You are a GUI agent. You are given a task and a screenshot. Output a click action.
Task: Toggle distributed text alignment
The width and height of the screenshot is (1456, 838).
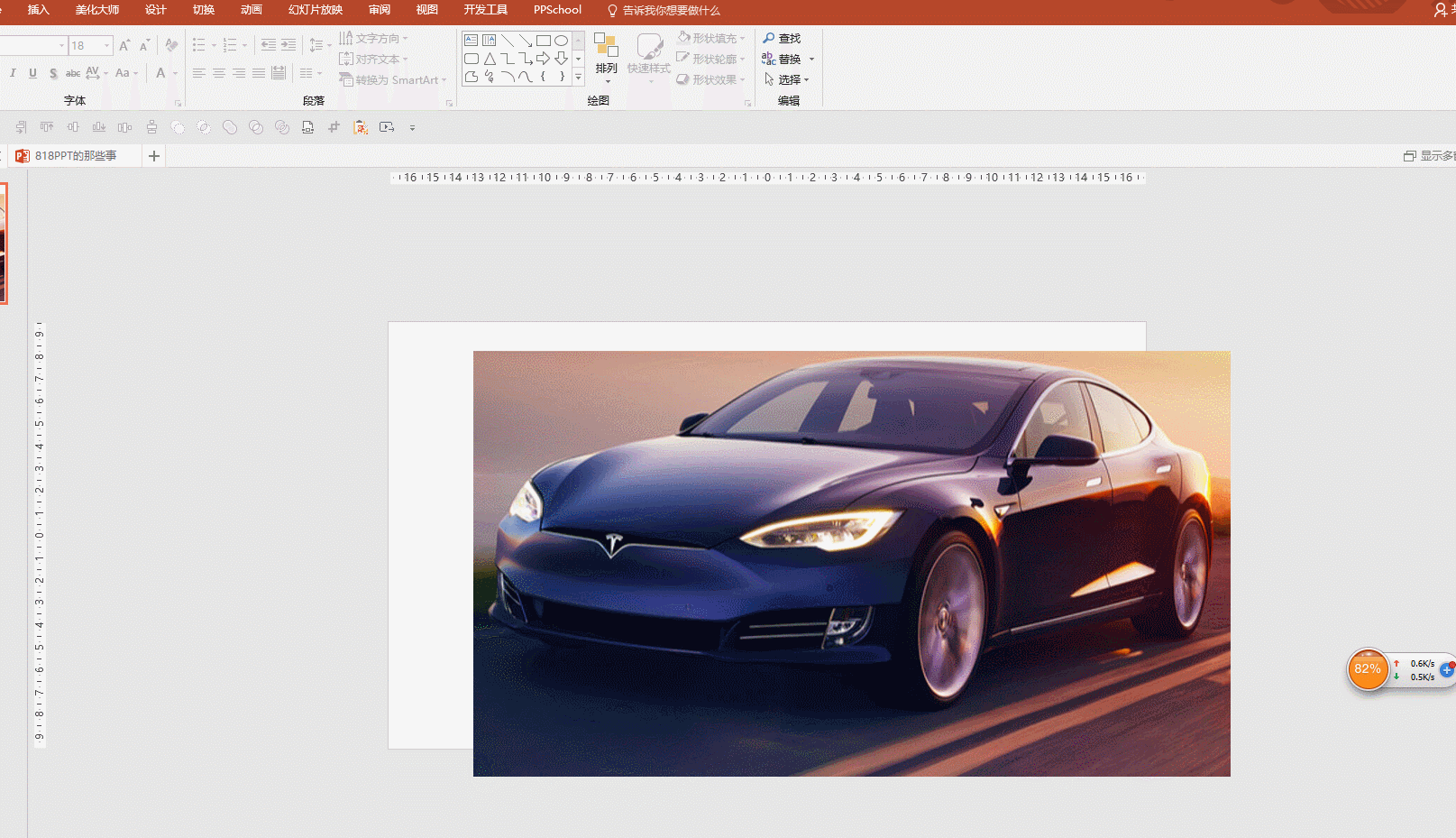279,73
